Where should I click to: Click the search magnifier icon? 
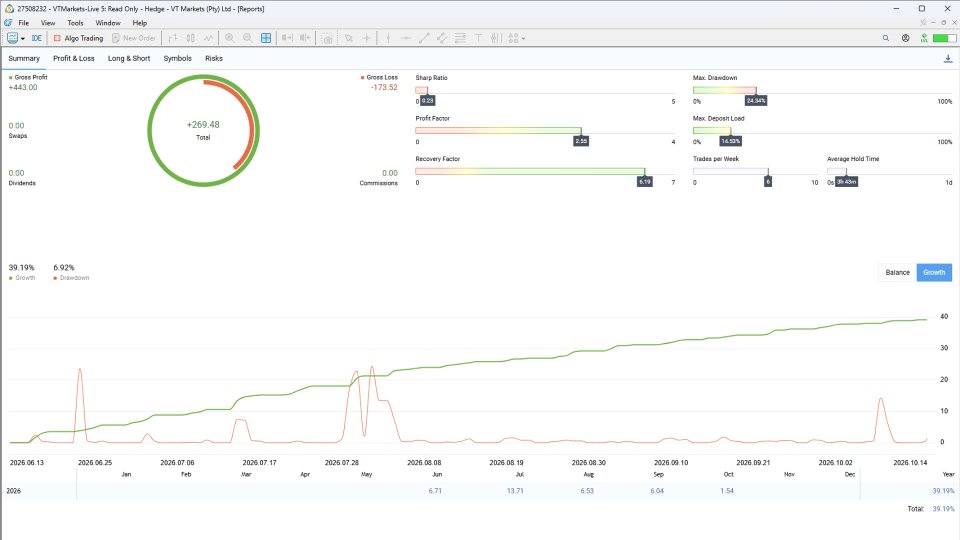pos(885,38)
